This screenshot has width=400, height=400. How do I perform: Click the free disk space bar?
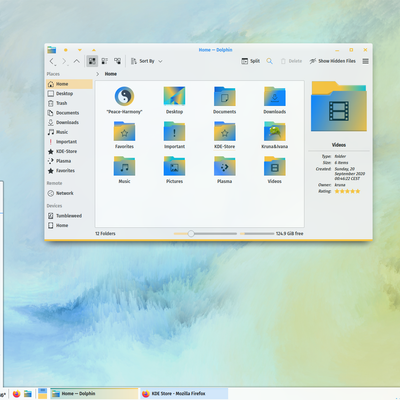(257, 234)
